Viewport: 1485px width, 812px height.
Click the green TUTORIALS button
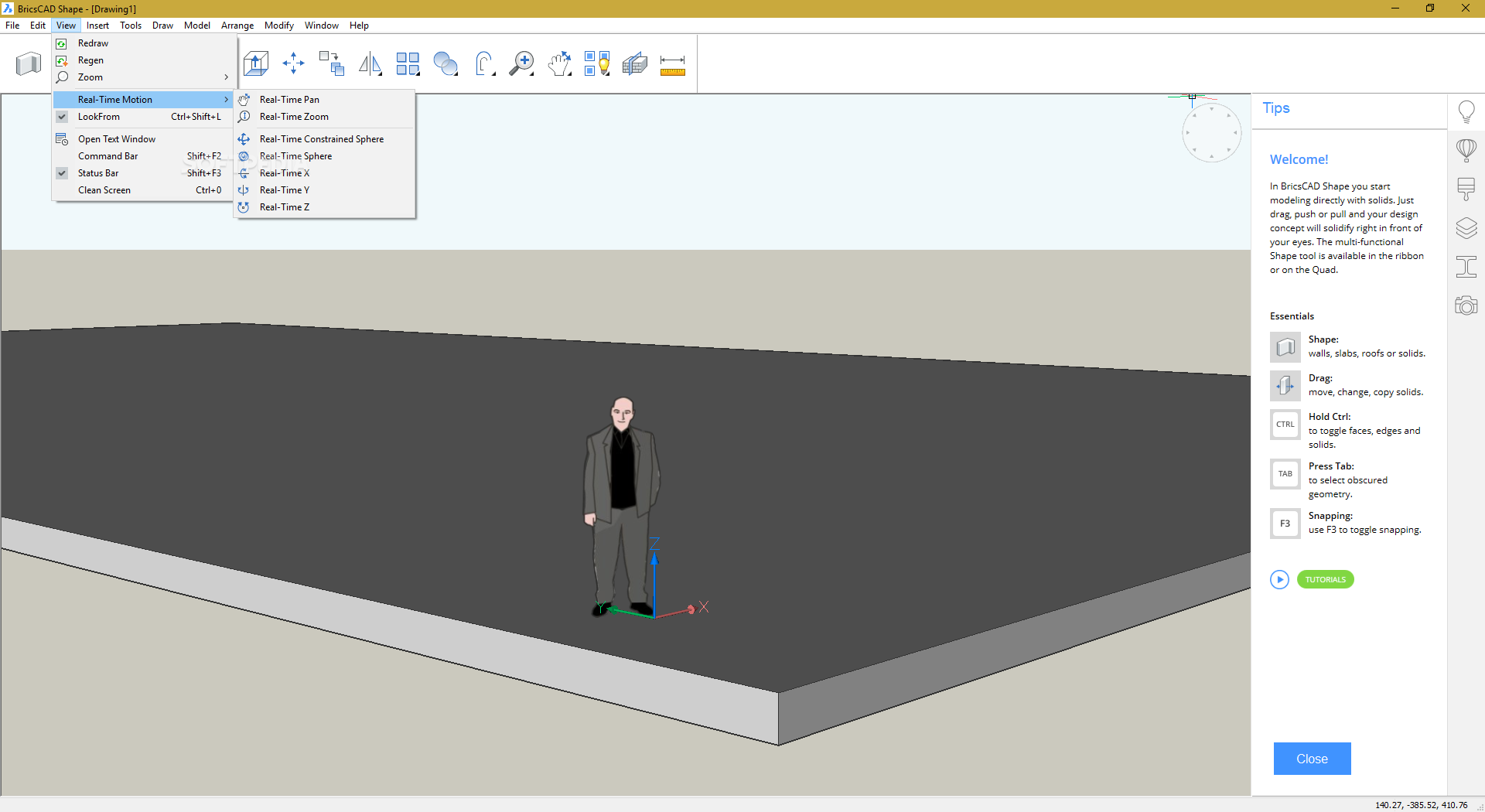(1325, 579)
